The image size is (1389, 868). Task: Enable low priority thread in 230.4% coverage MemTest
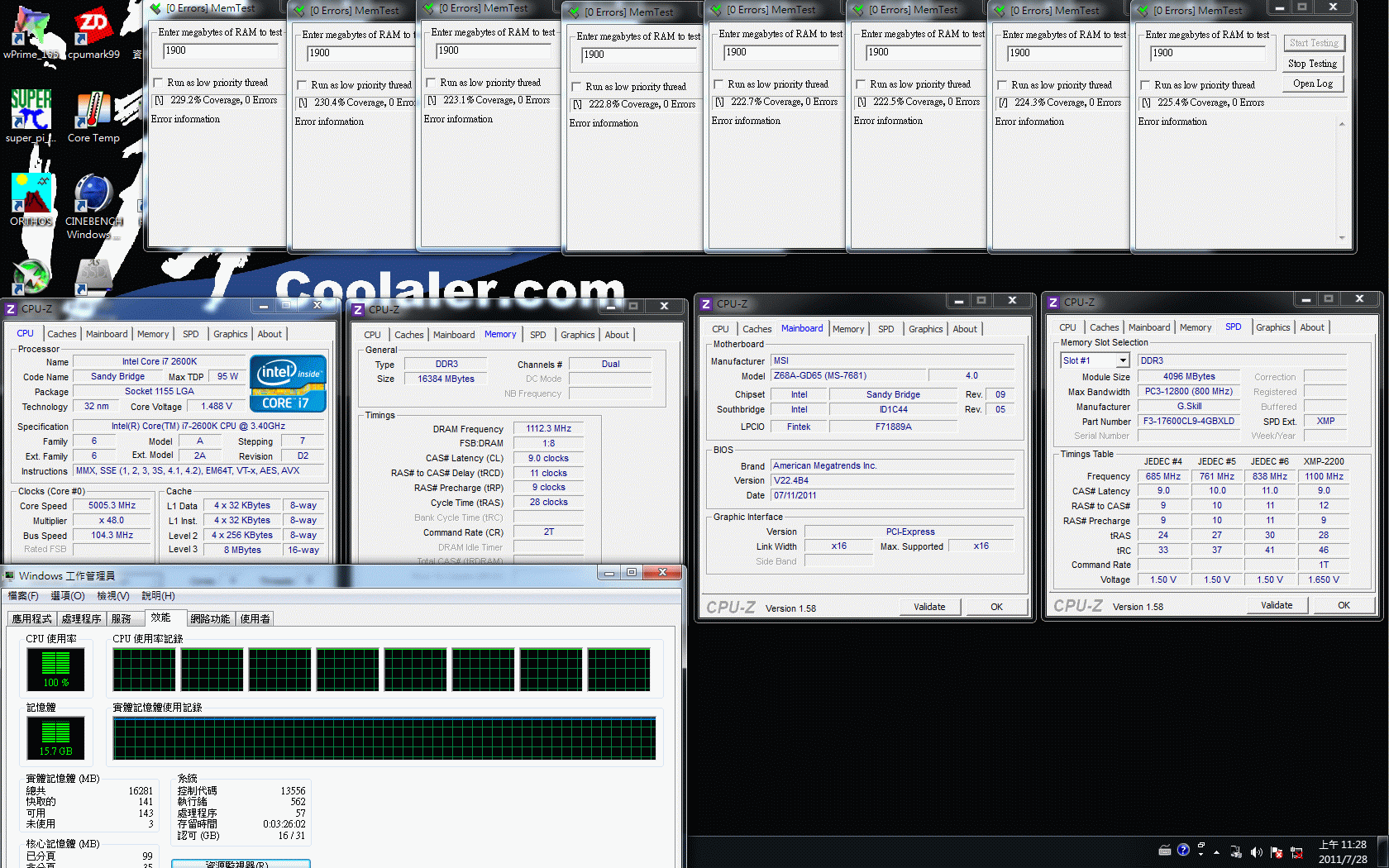pos(303,85)
